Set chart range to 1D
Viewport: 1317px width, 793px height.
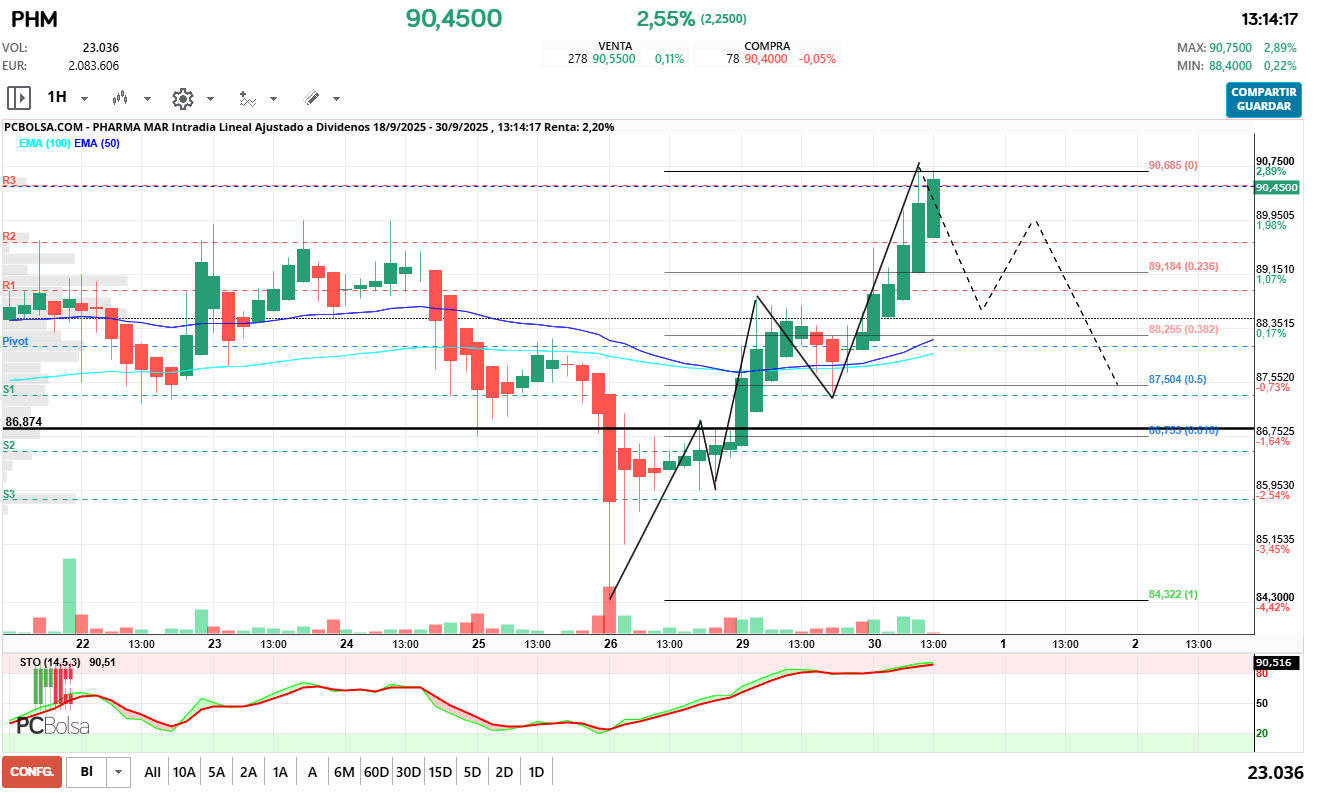click(536, 772)
